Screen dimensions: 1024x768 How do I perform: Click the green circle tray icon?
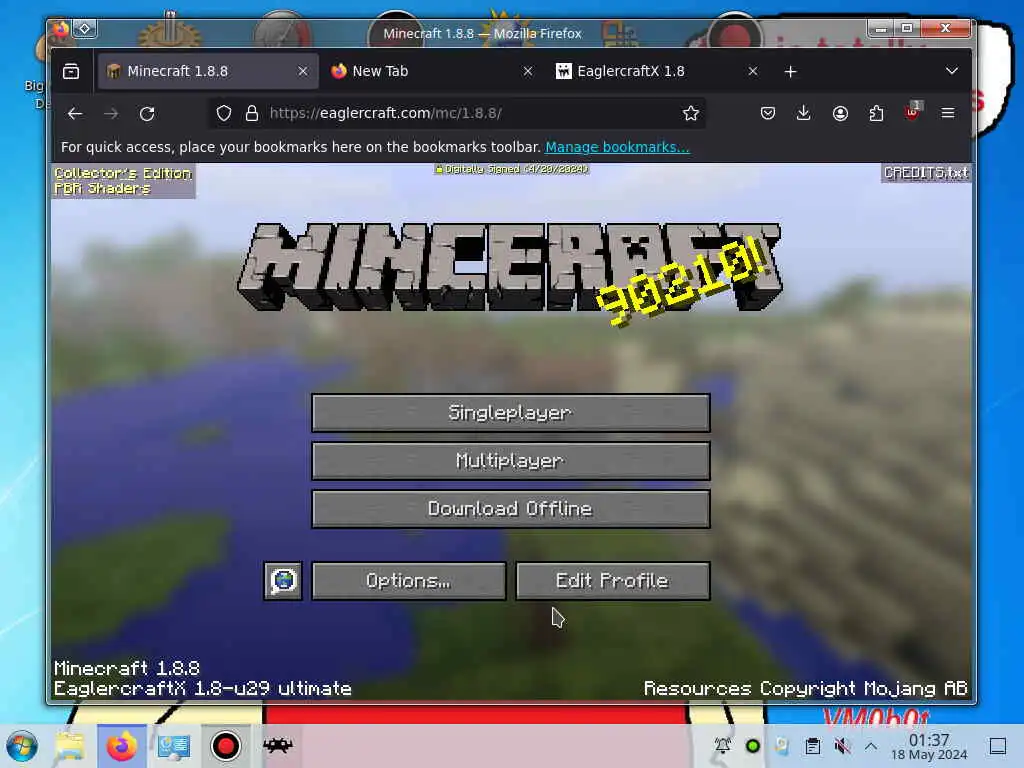(x=752, y=746)
